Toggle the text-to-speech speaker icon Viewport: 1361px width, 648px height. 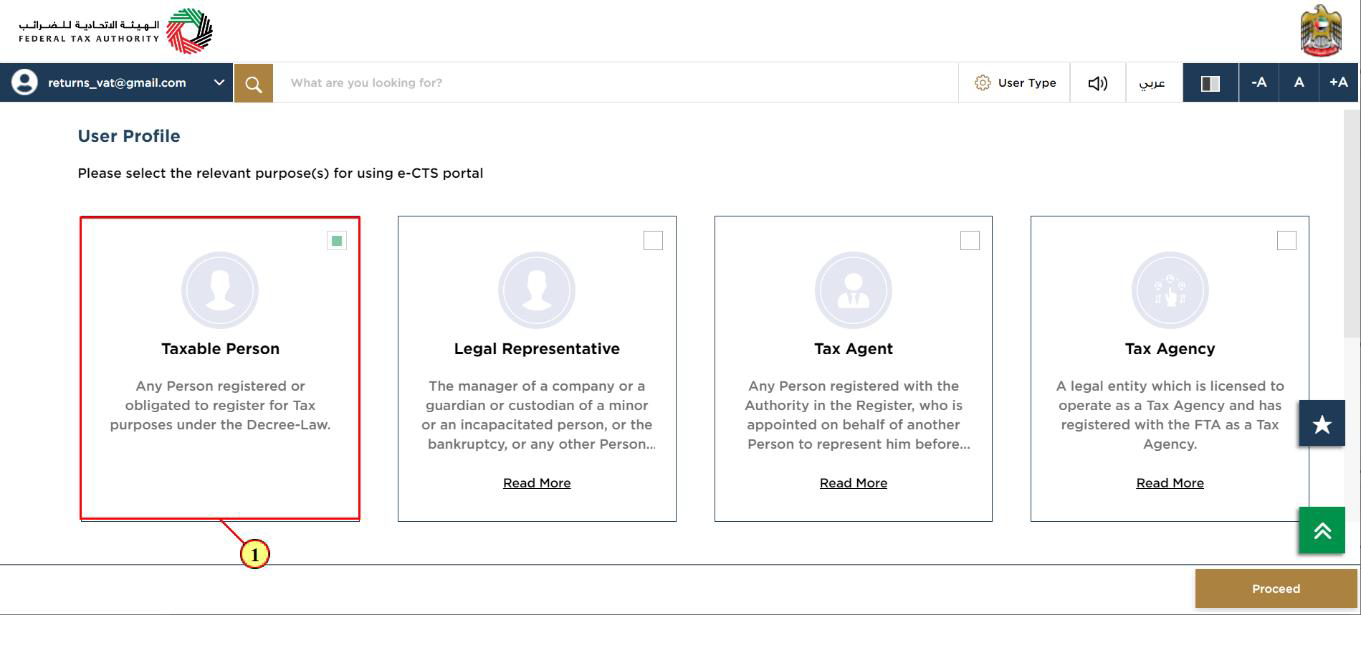[x=1097, y=83]
